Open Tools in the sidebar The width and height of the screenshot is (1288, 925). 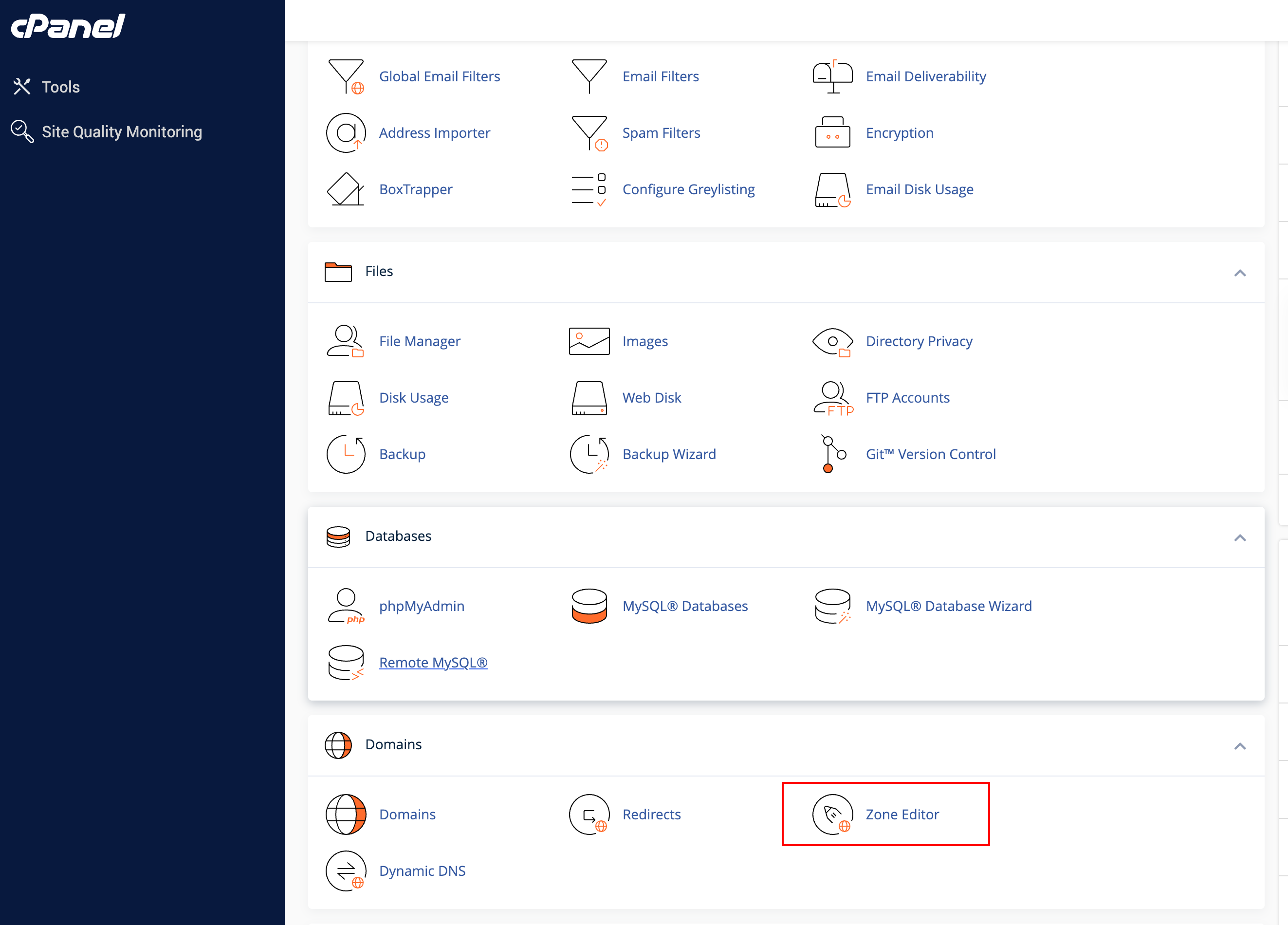tap(60, 87)
